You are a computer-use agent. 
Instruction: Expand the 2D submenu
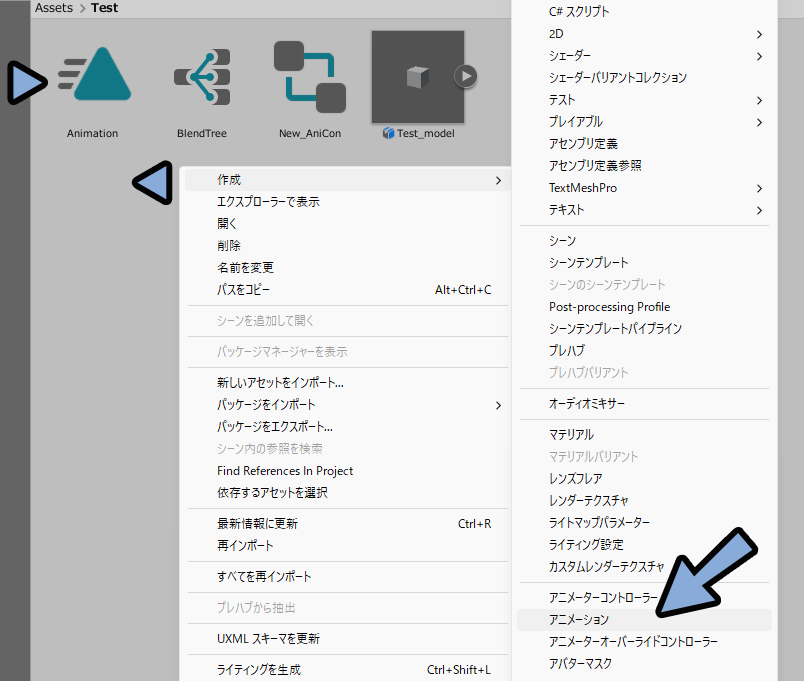(x=645, y=34)
